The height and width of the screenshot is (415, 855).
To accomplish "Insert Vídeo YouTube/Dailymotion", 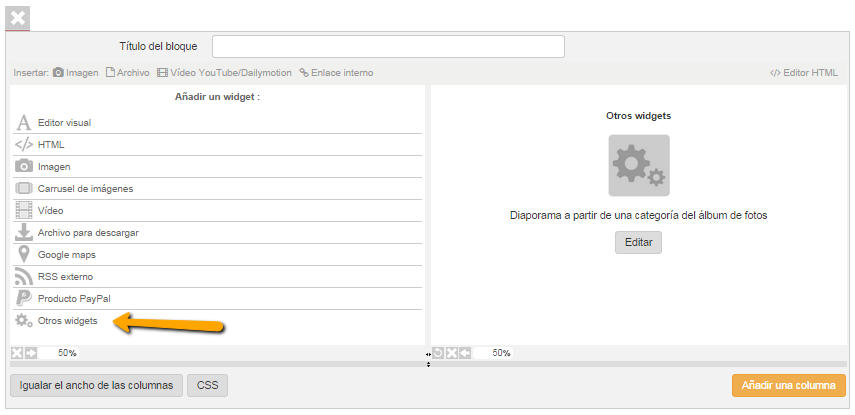I will coord(224,73).
